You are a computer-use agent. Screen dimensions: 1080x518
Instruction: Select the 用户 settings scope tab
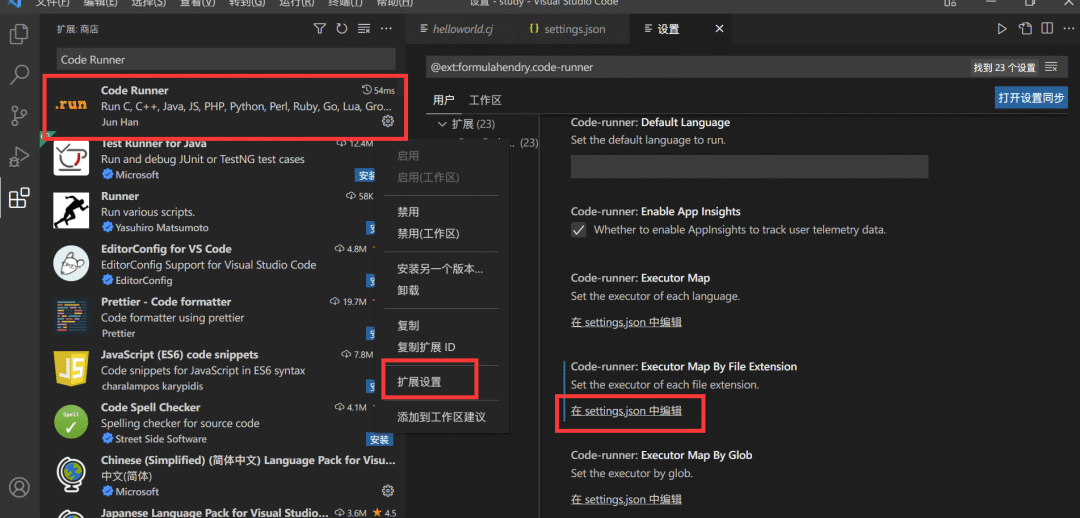444,100
